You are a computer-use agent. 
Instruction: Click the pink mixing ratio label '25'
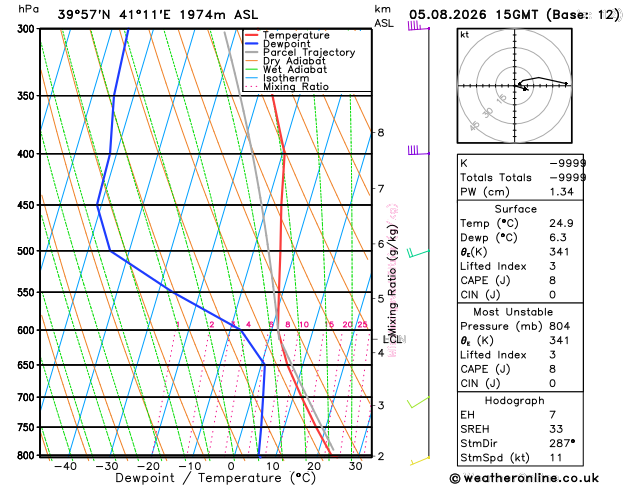tap(362, 324)
